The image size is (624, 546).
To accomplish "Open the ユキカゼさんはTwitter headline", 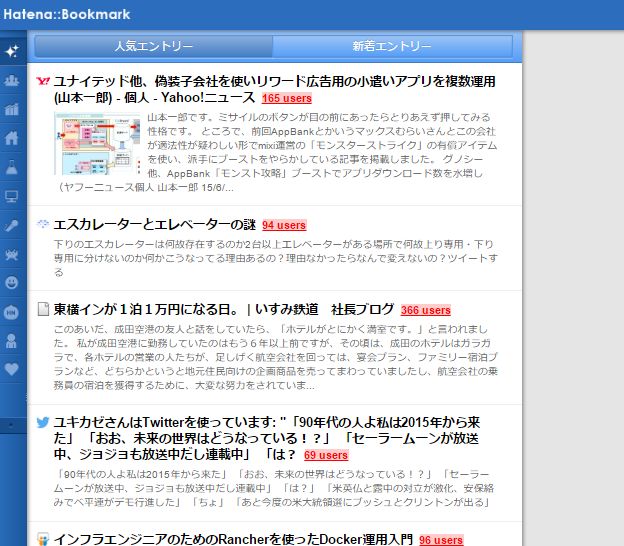I will pos(267,439).
